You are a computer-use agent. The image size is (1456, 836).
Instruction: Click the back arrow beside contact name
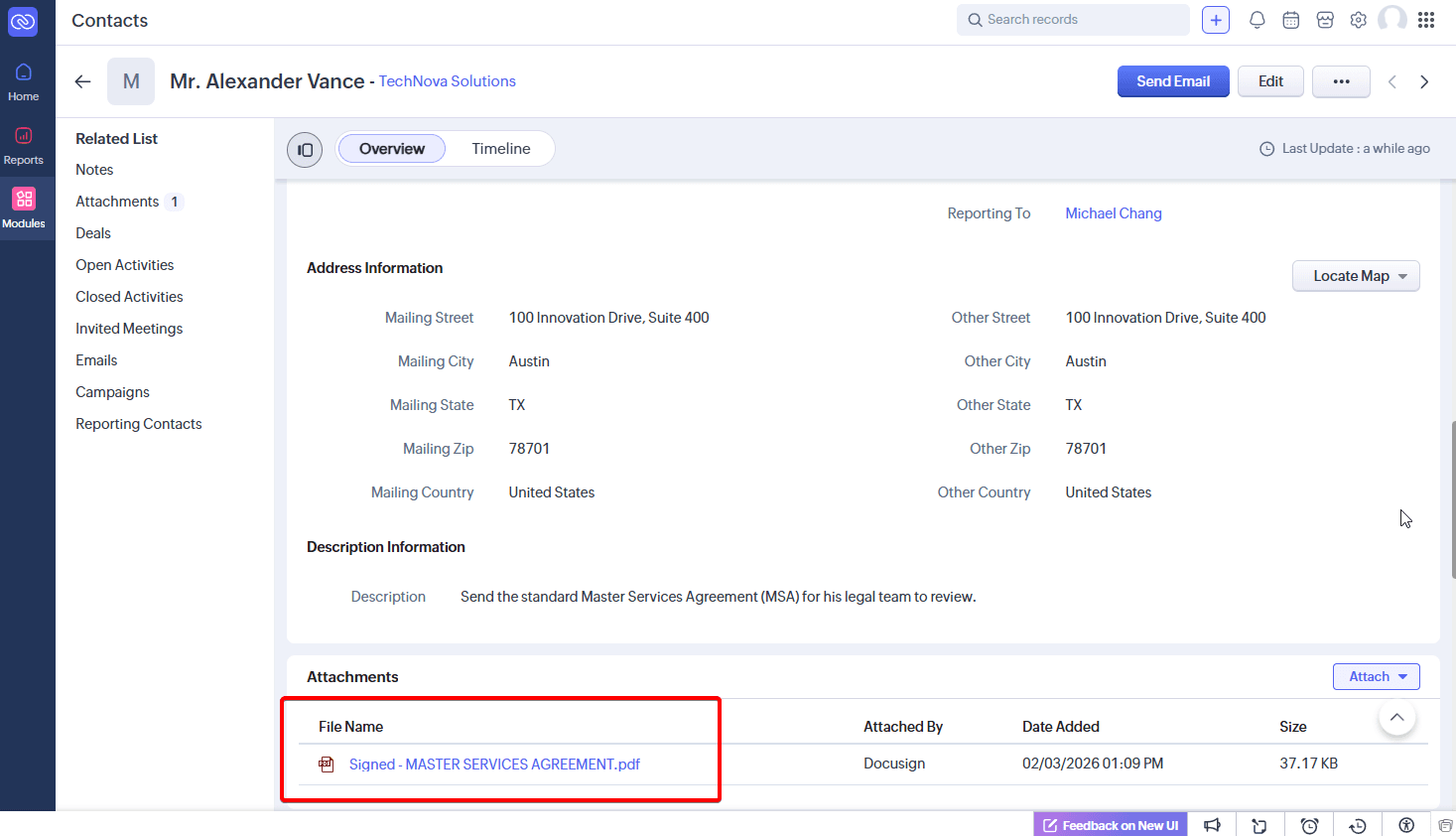tap(83, 81)
